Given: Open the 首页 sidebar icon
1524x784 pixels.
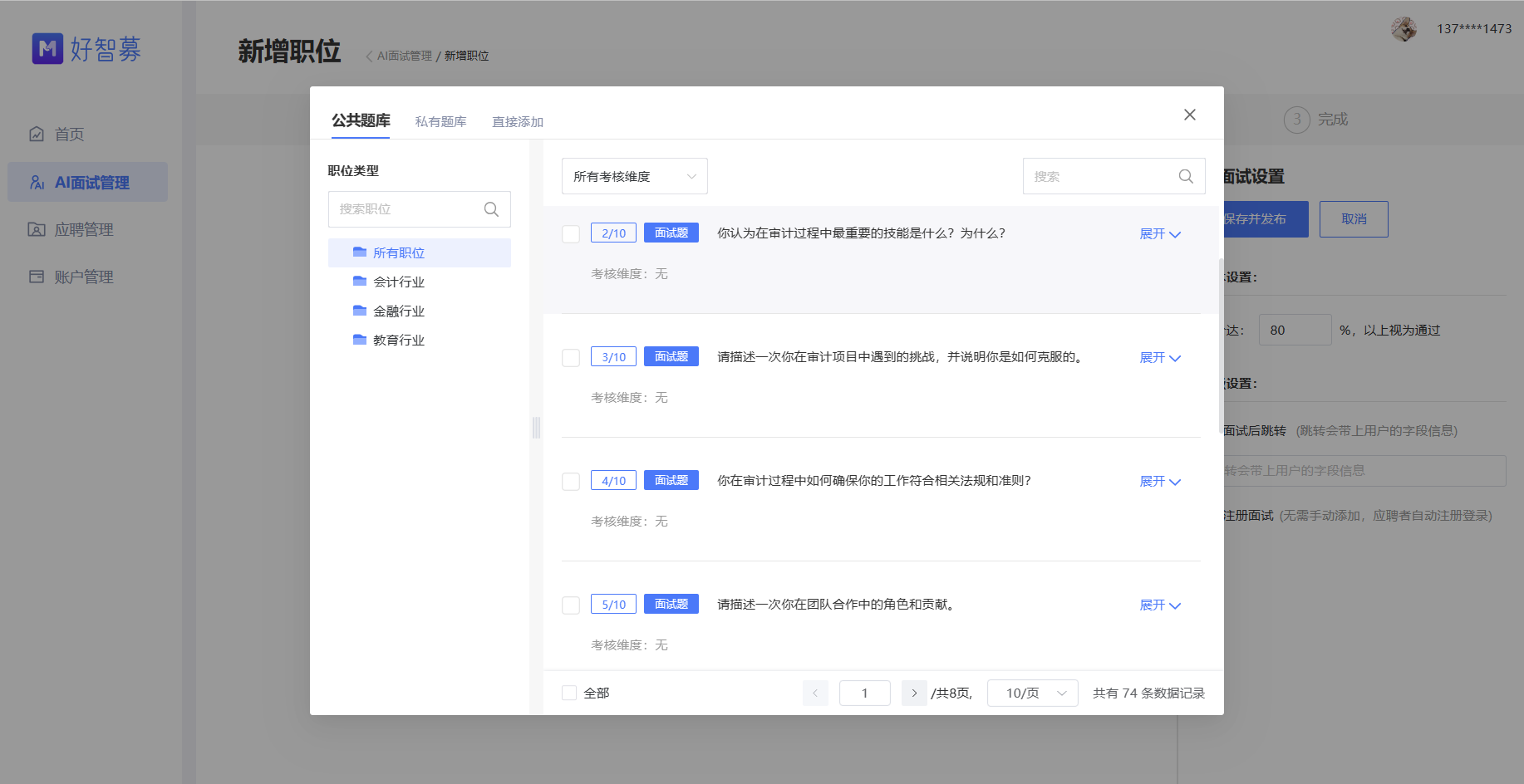Looking at the screenshot, I should 37,133.
